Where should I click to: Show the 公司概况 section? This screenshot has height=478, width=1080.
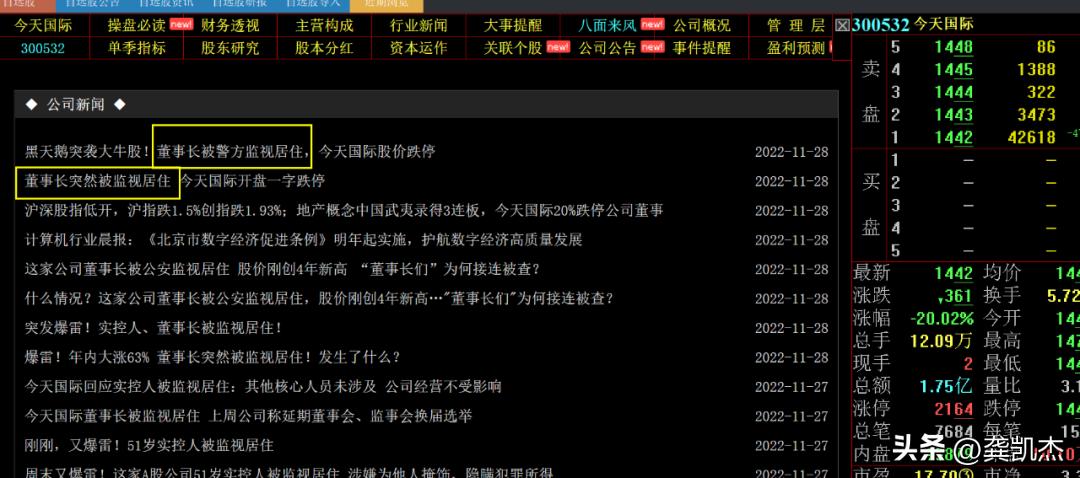click(701, 26)
